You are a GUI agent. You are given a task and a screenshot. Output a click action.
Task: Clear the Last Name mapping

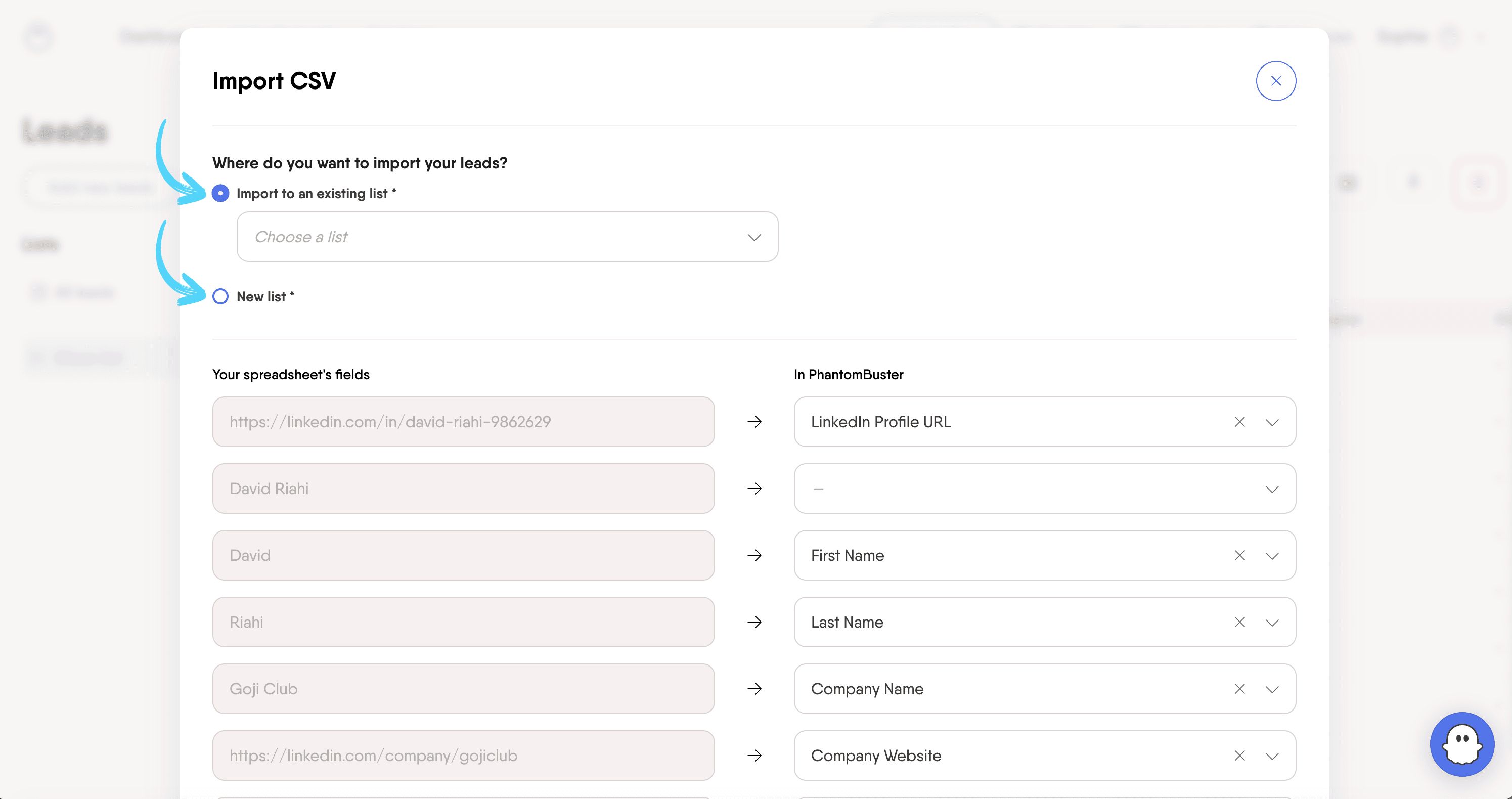coord(1239,623)
